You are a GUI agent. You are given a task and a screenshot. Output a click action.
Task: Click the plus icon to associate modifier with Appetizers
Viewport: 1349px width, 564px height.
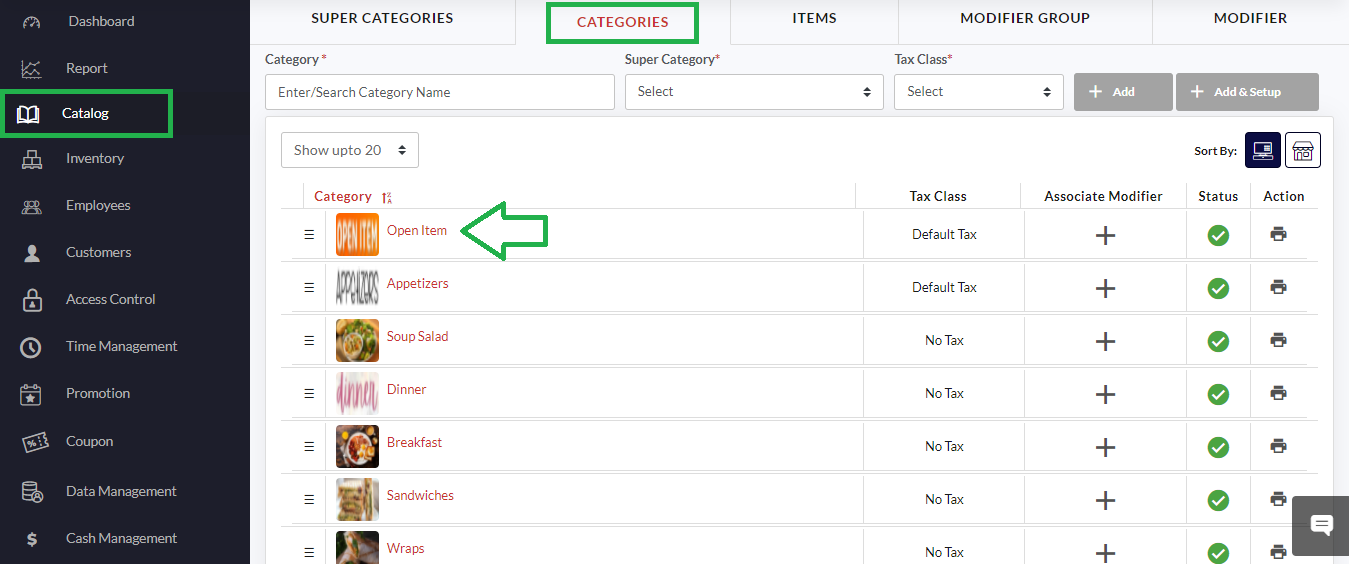click(1104, 288)
